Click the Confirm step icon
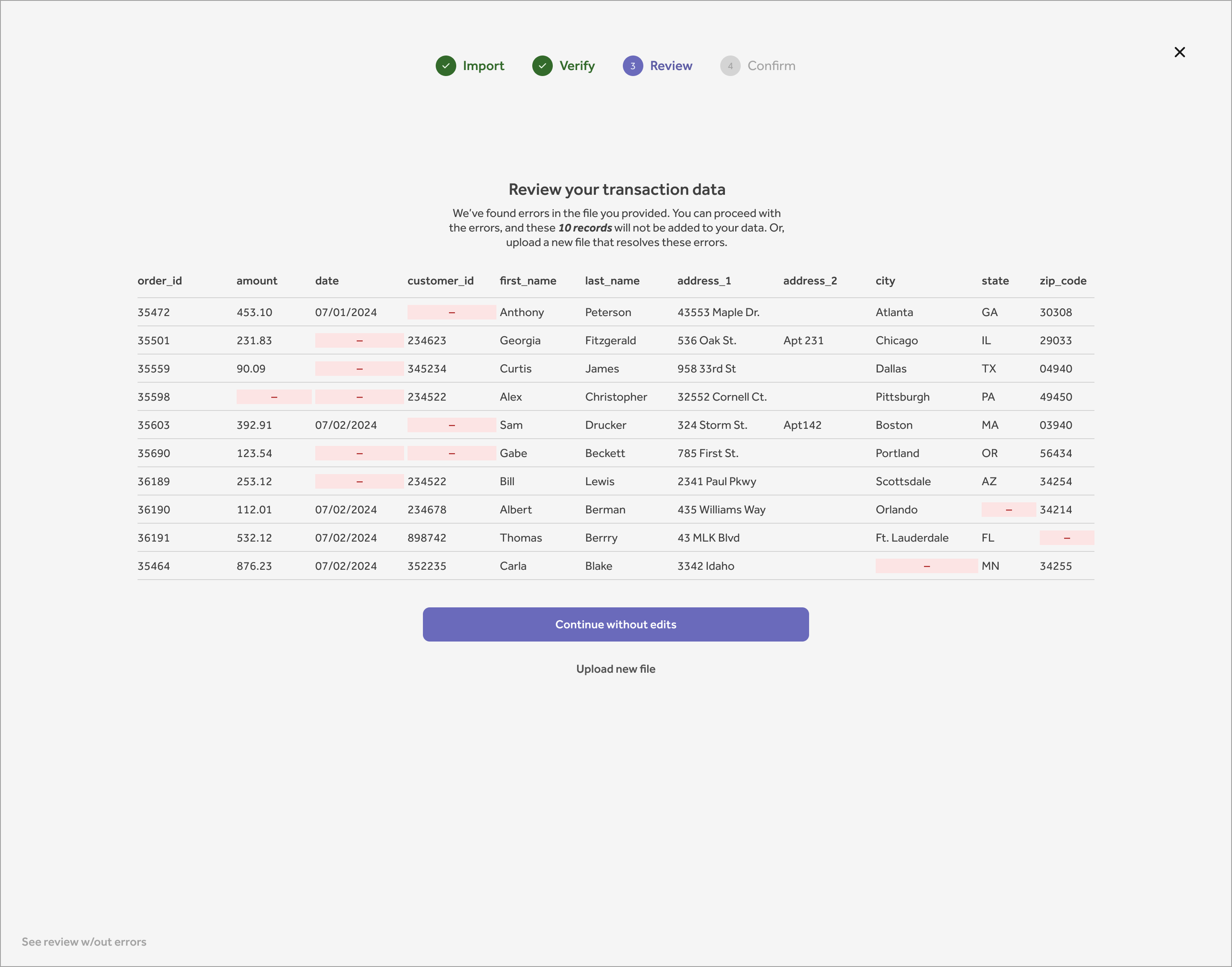1232x967 pixels. (731, 65)
